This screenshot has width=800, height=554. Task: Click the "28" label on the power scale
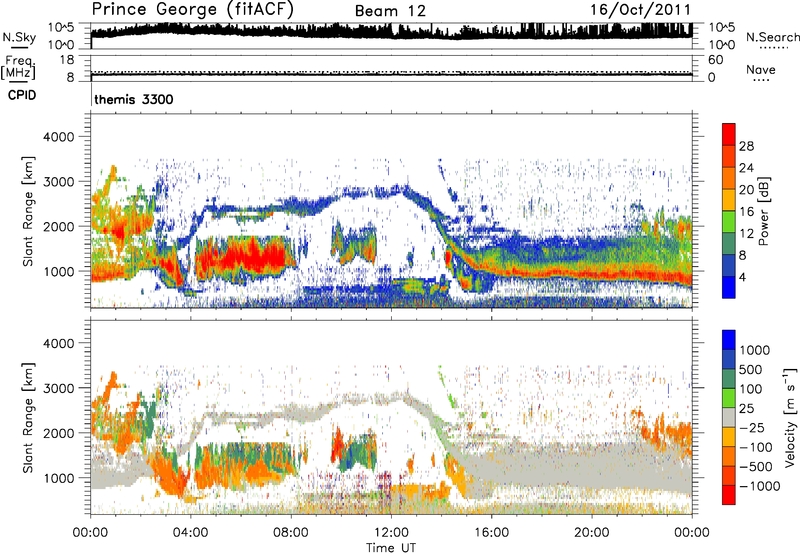(x=746, y=146)
